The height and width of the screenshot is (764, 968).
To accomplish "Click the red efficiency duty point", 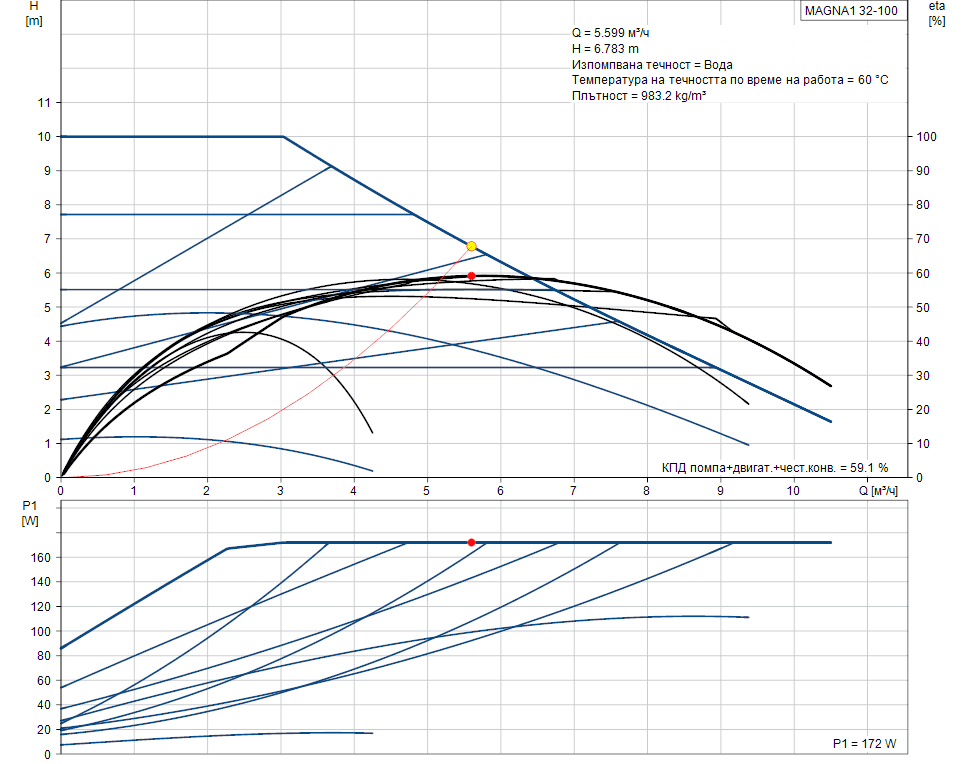I will [471, 274].
